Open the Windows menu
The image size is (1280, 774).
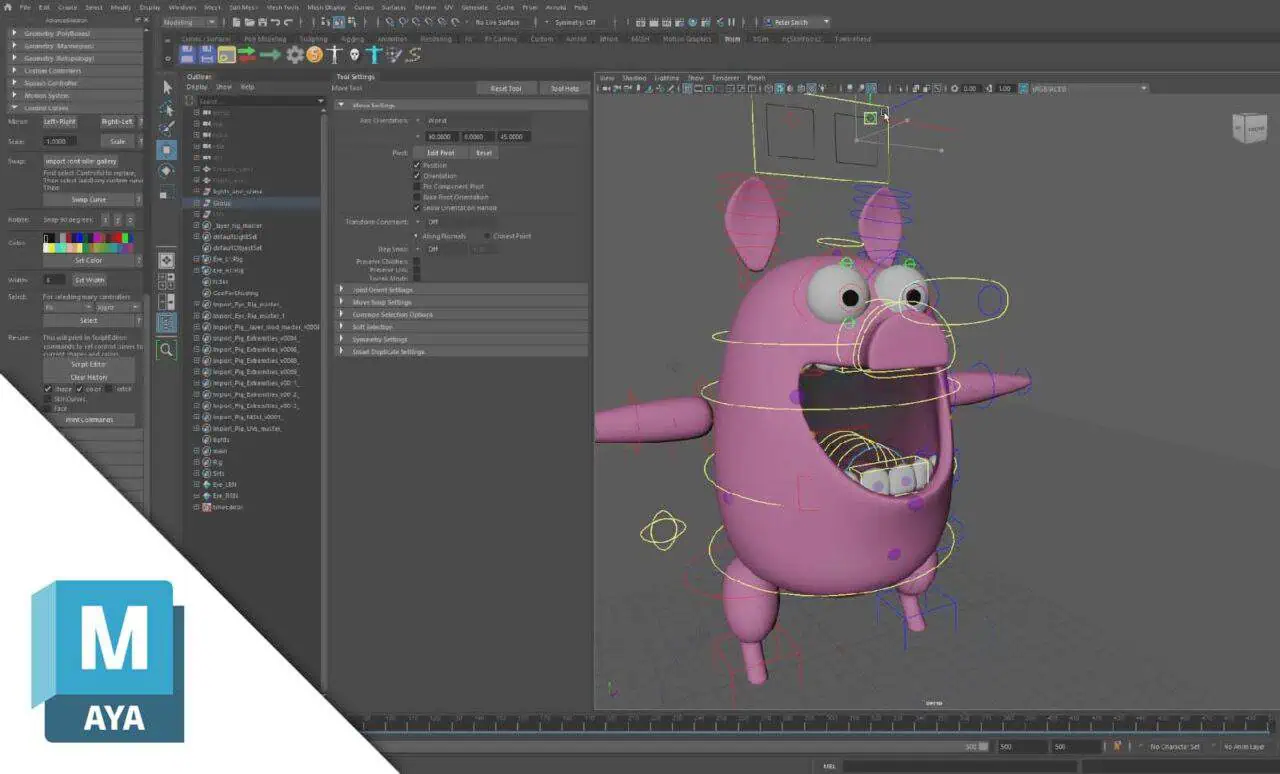182,7
